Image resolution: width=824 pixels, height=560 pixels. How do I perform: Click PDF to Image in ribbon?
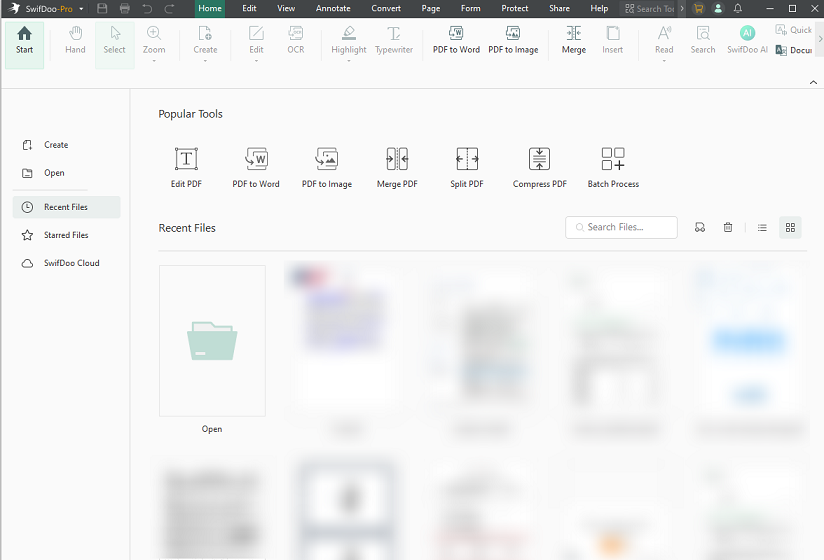(x=513, y=41)
